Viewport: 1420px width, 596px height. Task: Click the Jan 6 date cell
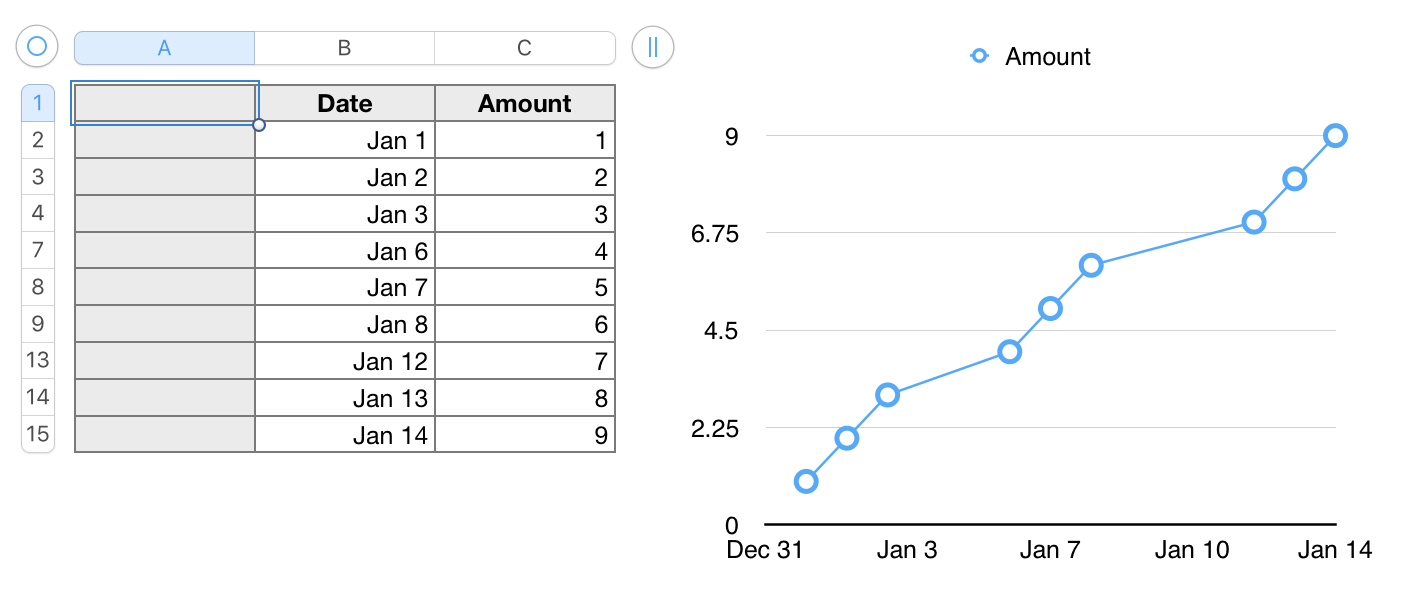[x=345, y=252]
